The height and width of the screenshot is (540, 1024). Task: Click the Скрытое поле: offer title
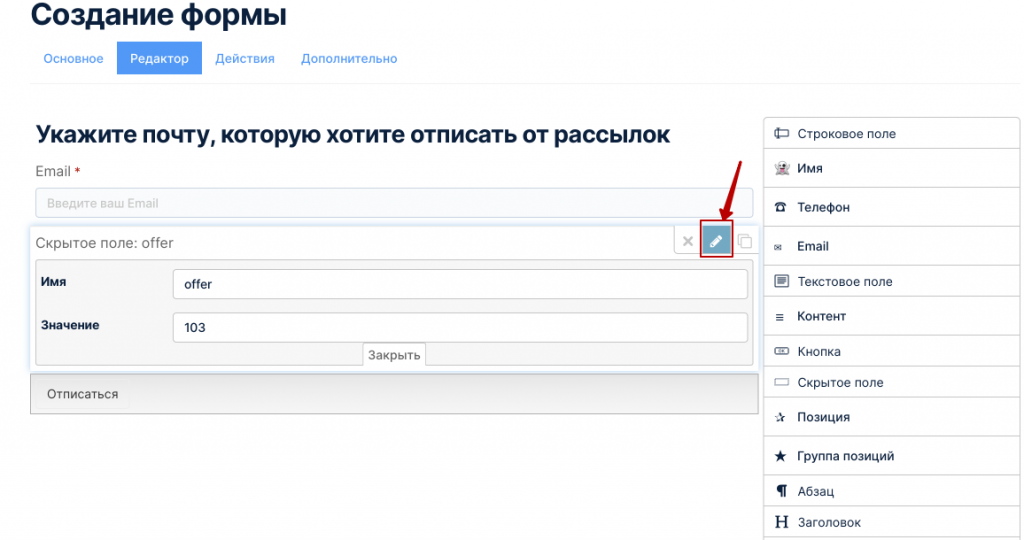tap(104, 243)
